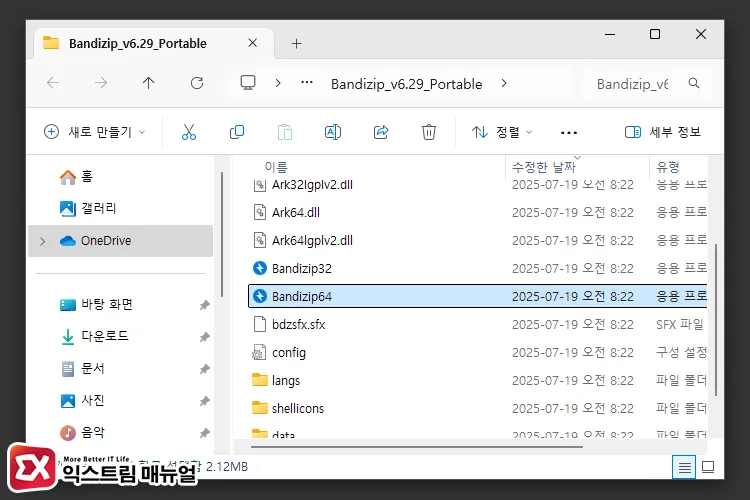Click the pin icon beside 다운로드

pyautogui.click(x=204, y=337)
